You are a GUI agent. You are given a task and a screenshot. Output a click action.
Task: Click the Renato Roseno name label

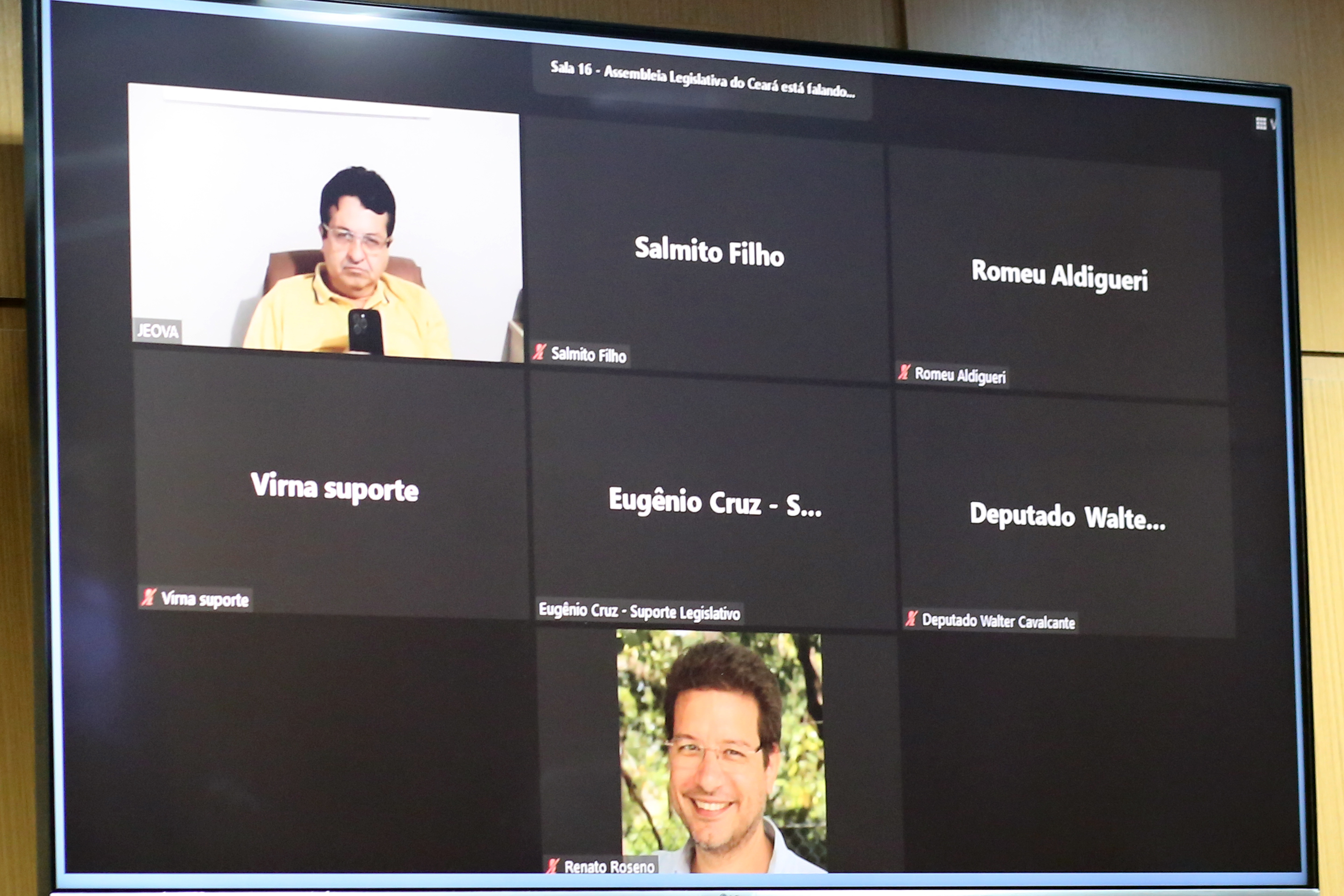coord(609,867)
